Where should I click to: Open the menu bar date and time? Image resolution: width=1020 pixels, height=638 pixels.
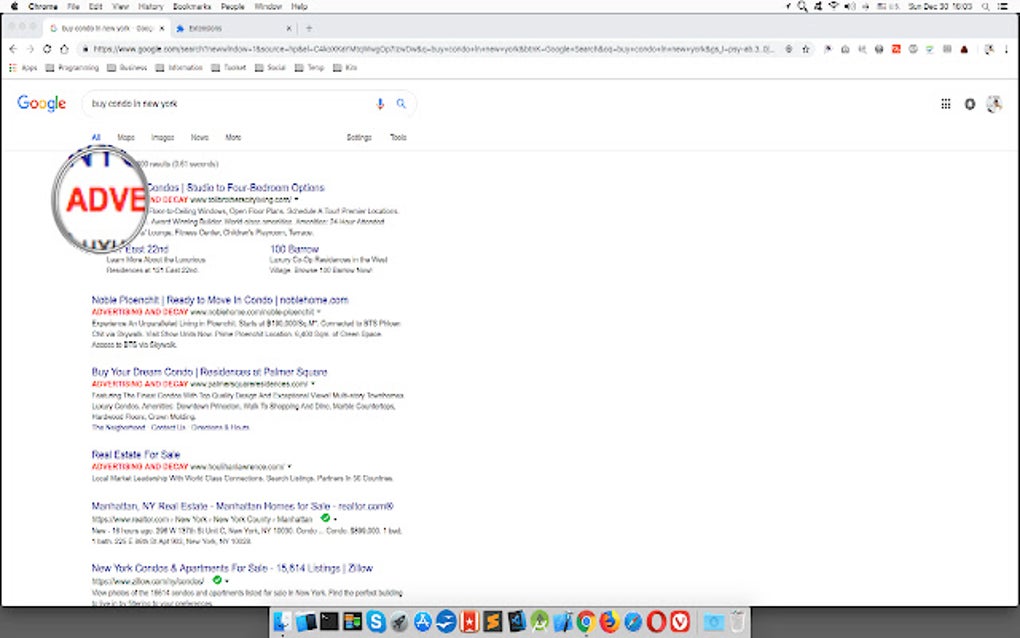[939, 7]
